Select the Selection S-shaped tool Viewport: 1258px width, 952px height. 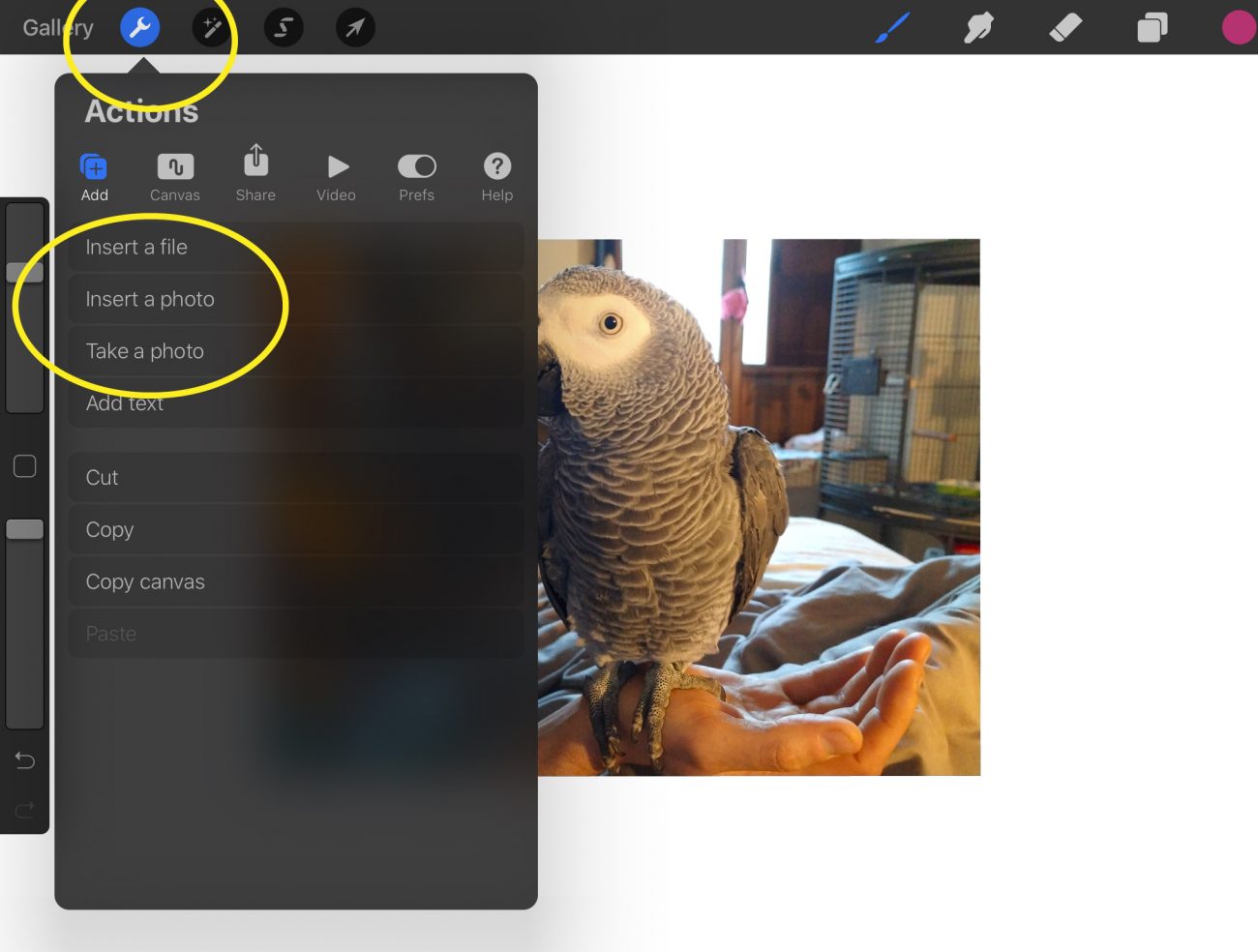(284, 28)
